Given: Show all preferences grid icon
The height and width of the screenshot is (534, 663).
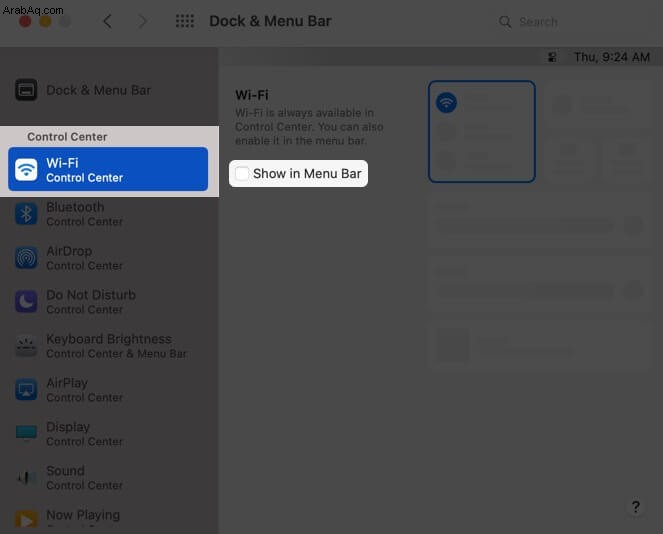Looking at the screenshot, I should [x=185, y=21].
